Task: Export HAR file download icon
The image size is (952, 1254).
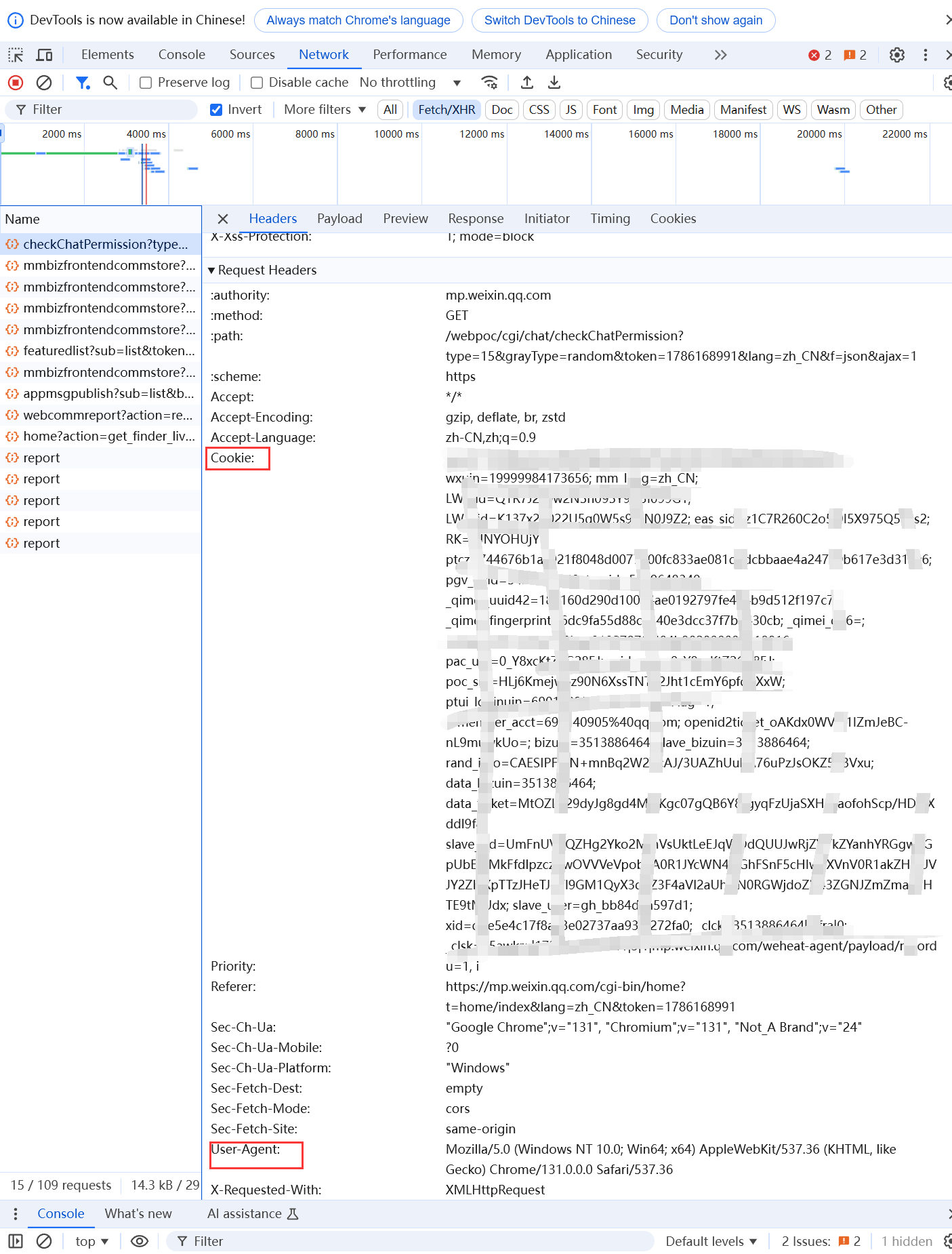Action: (554, 83)
